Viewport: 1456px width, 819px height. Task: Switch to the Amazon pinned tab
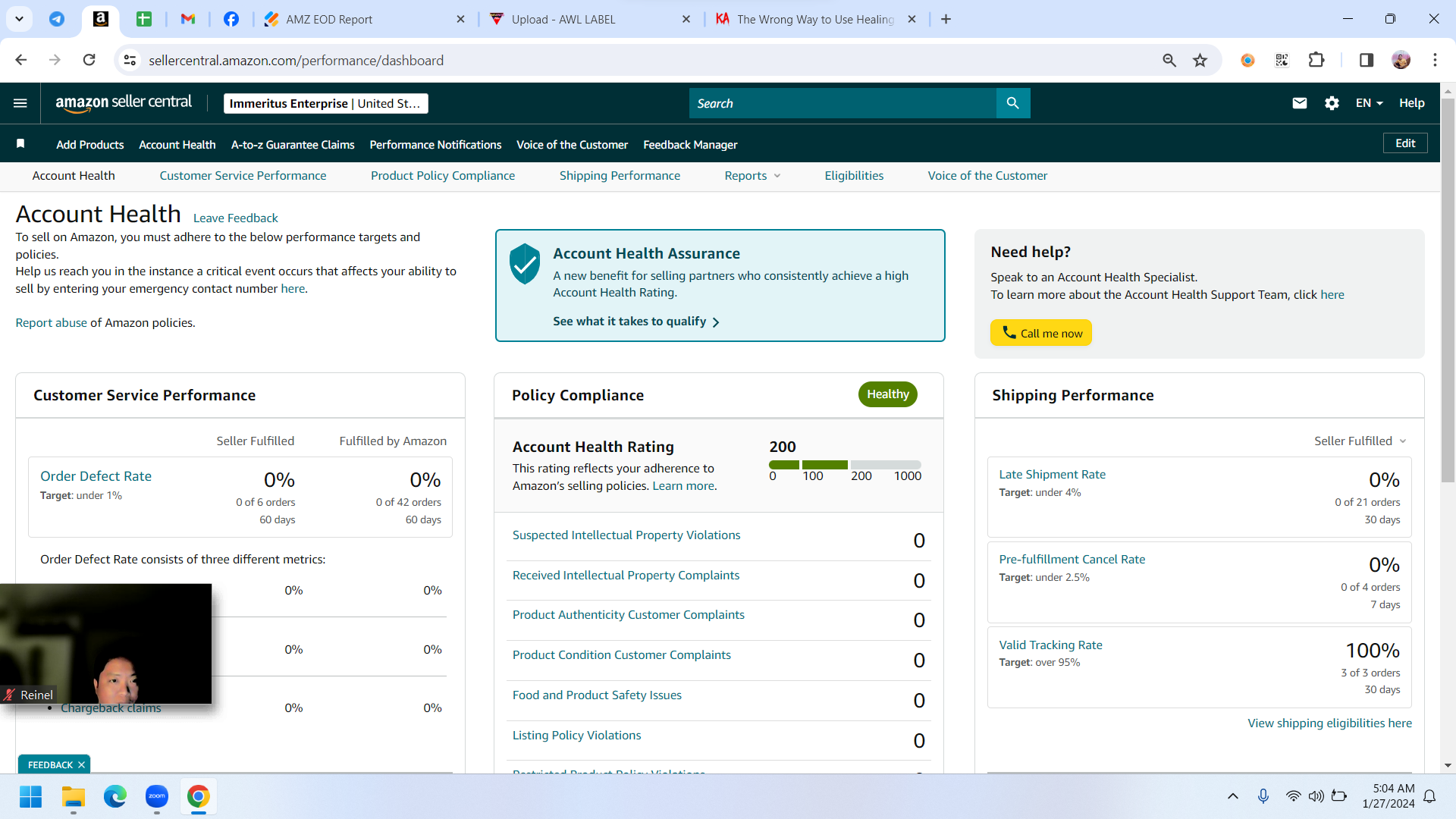pos(100,19)
